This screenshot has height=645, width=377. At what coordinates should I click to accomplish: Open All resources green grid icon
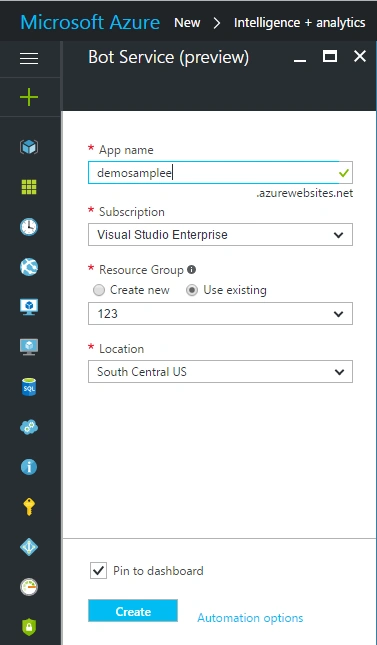tap(29, 187)
